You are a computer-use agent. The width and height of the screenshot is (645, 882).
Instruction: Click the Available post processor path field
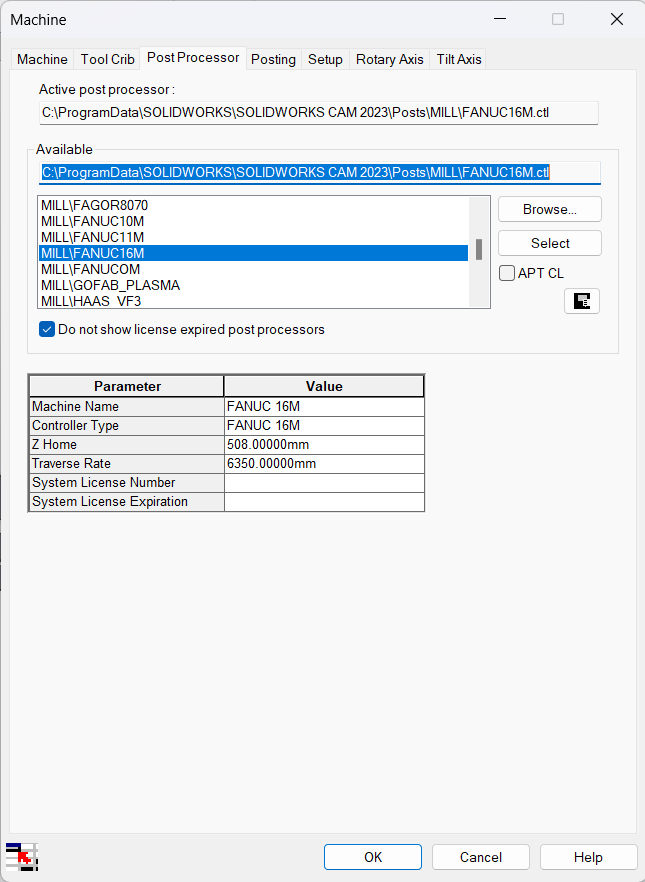tap(320, 172)
